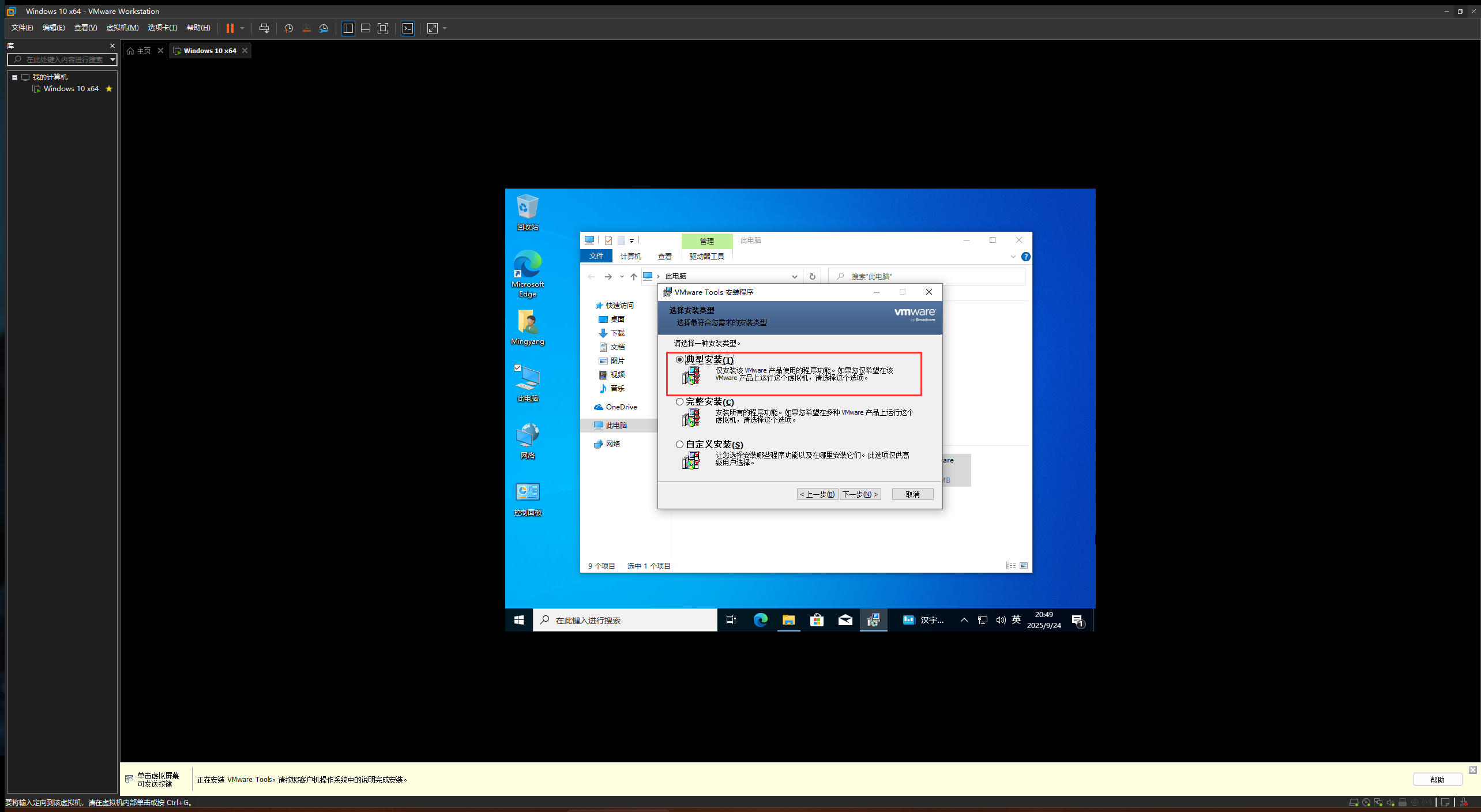Take a snapshot using the clock-plus icon
Image resolution: width=1481 pixels, height=812 pixels.
tap(289, 28)
